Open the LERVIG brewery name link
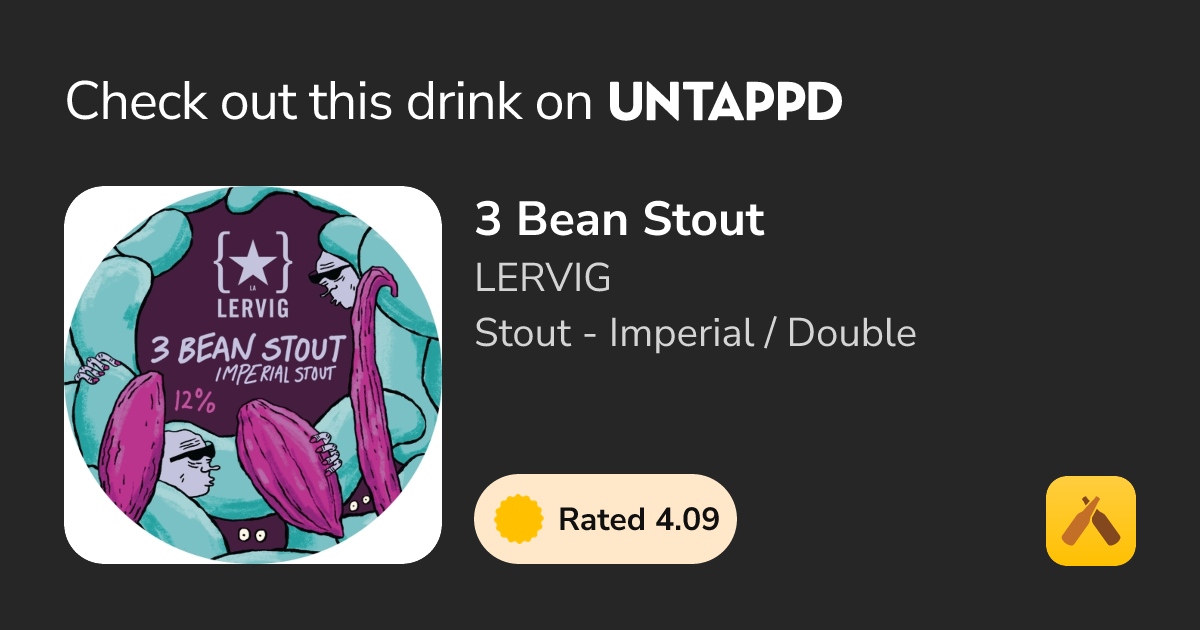The width and height of the screenshot is (1200, 630). [542, 279]
